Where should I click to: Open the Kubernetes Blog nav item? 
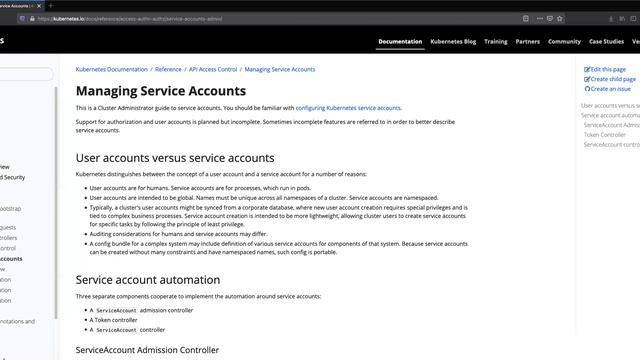[x=453, y=42]
